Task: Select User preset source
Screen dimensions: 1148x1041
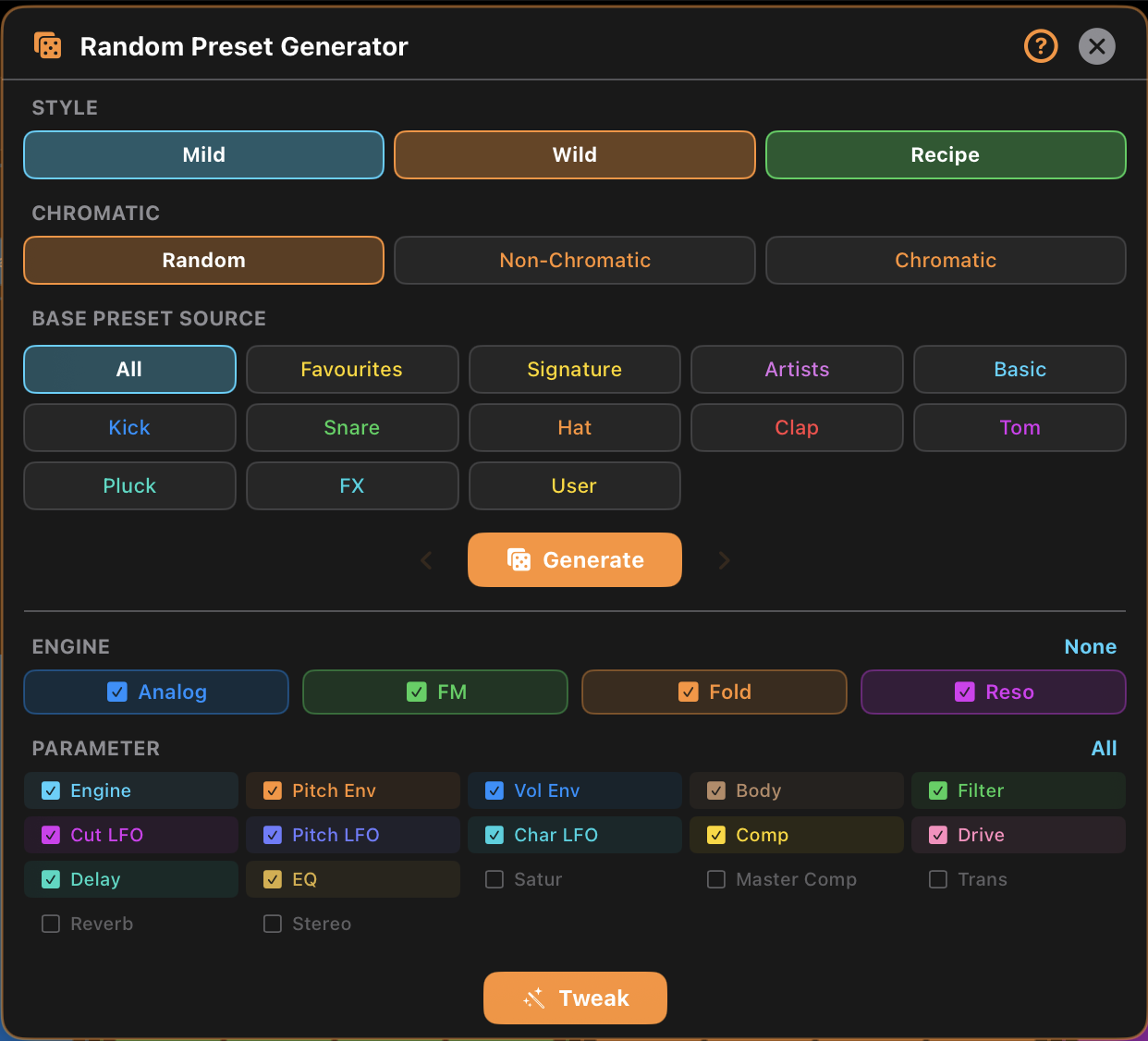Action: tap(575, 485)
